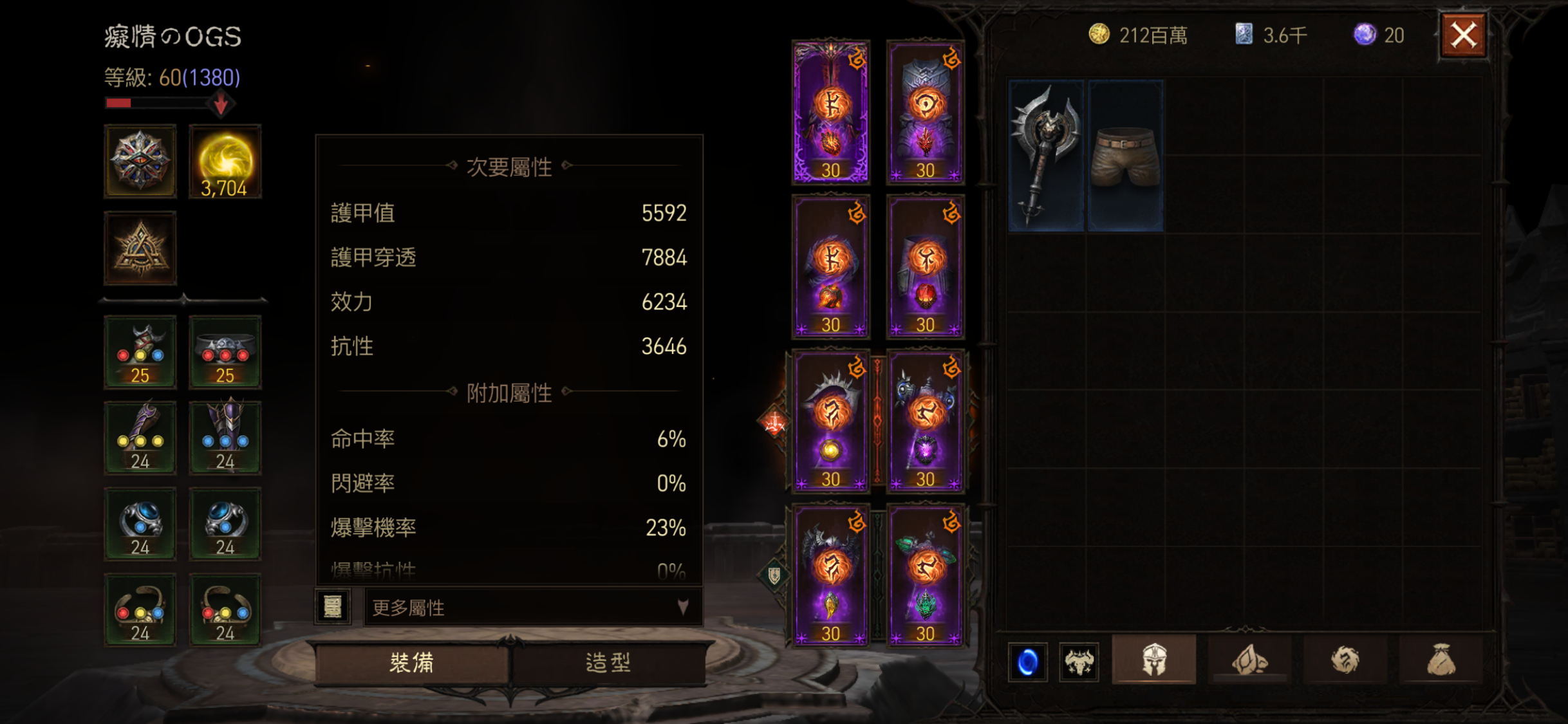Open the blue portal icon

pos(1028,662)
